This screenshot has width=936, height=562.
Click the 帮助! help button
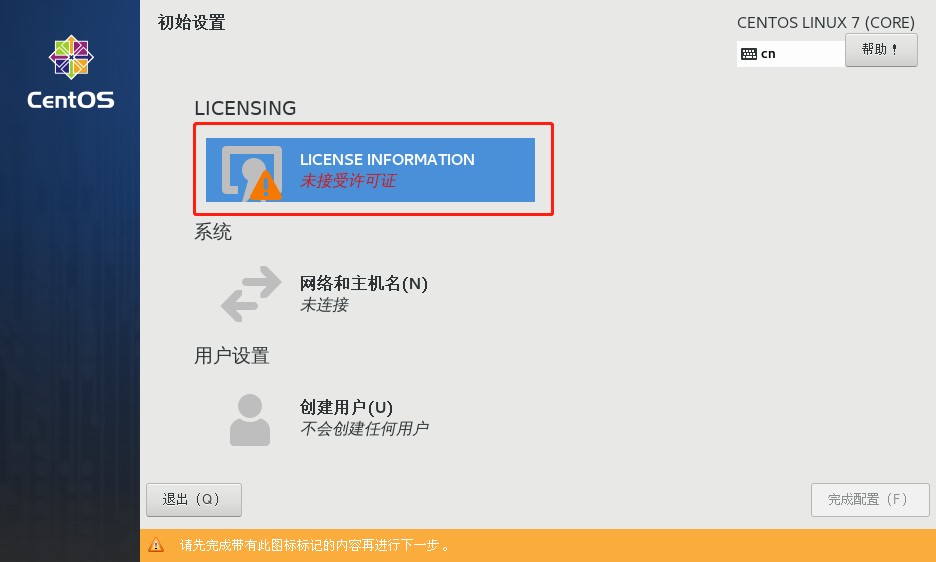881,50
